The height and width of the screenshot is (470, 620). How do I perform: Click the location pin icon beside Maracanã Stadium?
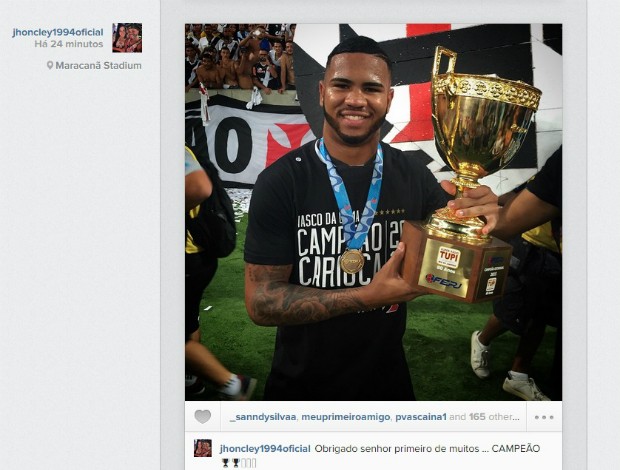[x=50, y=65]
